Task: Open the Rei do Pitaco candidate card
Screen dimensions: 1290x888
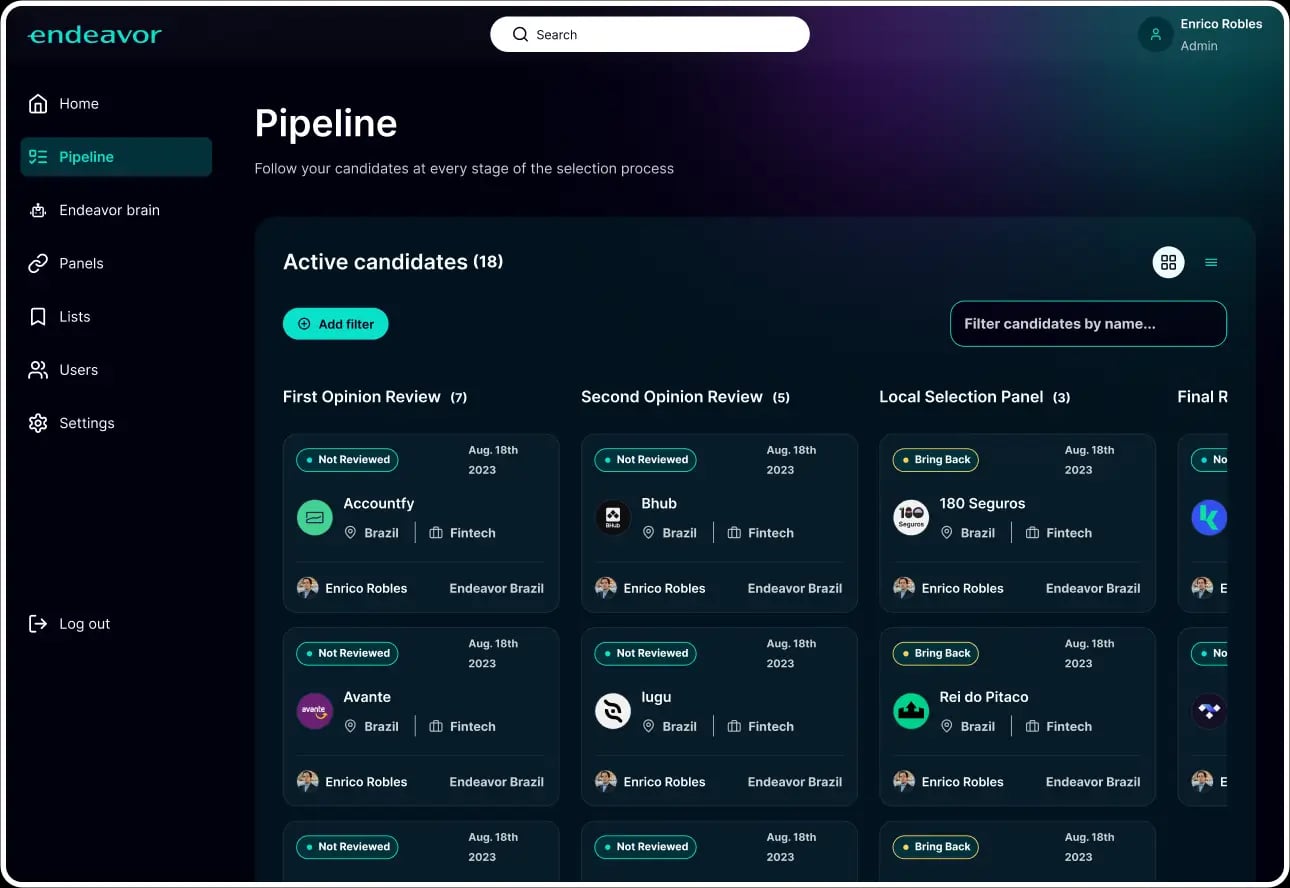Action: coord(1016,714)
